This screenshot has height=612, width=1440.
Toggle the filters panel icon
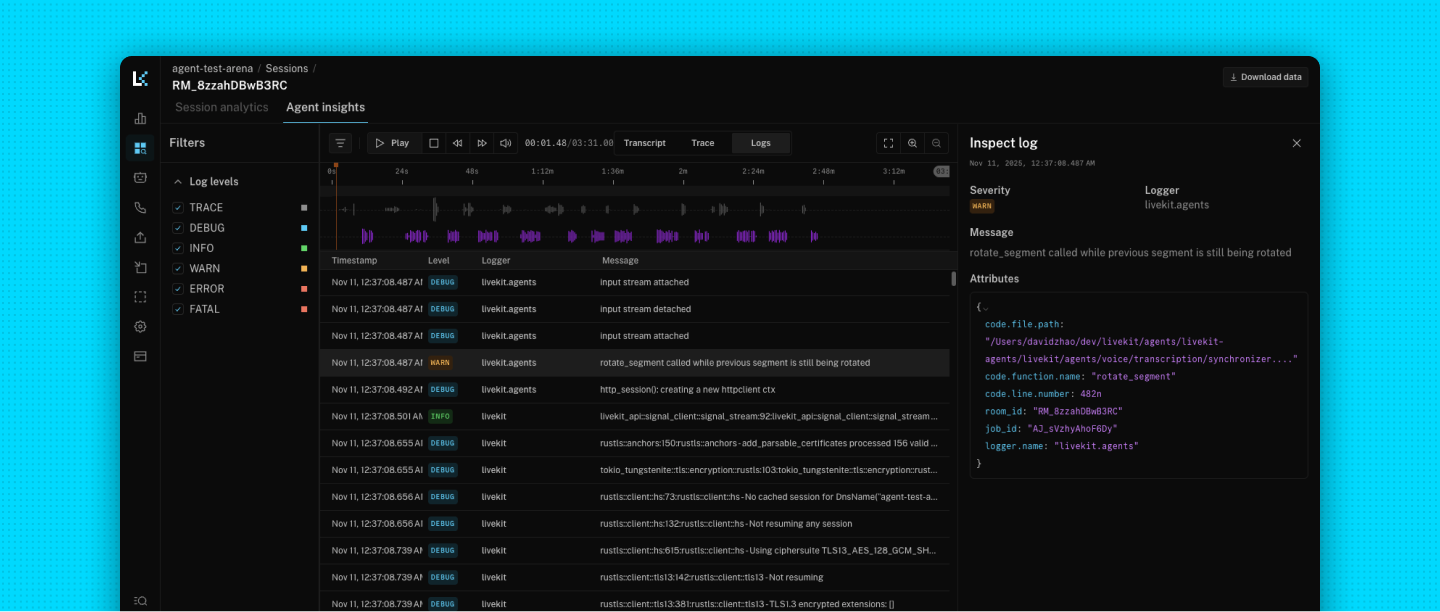[341, 143]
